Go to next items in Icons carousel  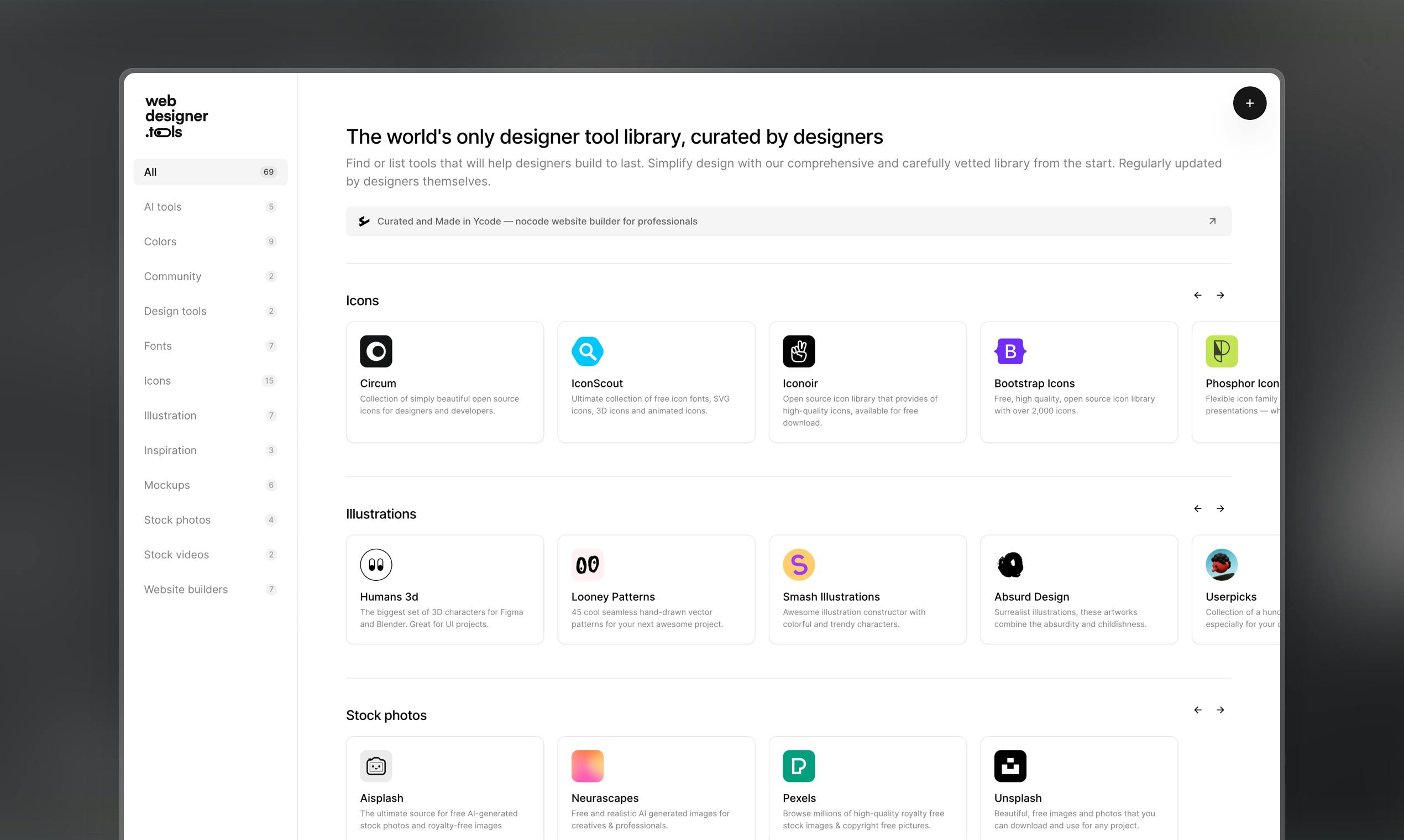point(1220,295)
